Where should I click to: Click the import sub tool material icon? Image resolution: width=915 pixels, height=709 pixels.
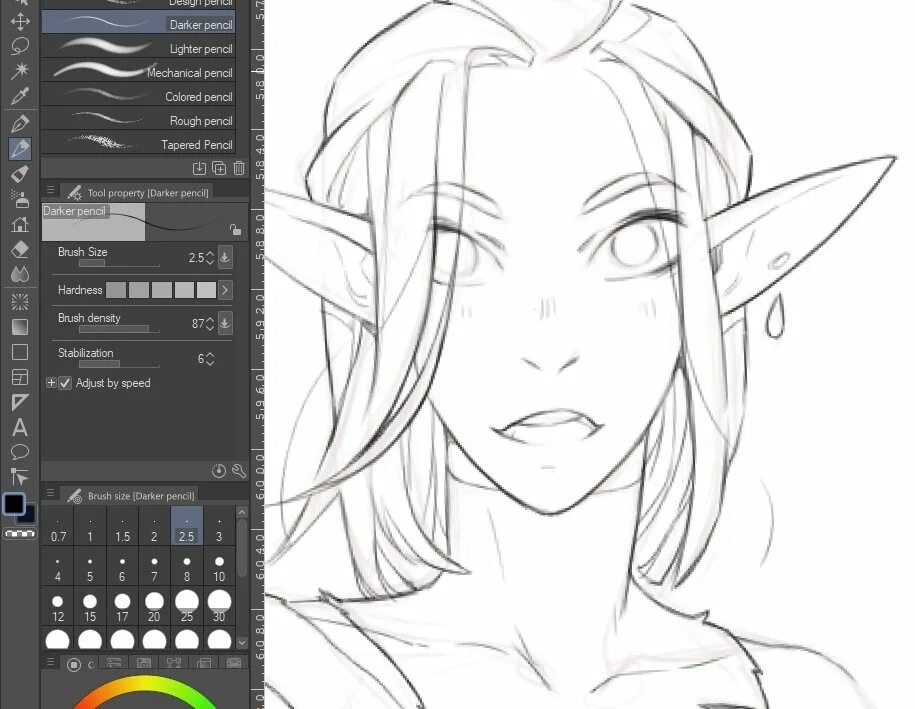coord(199,169)
